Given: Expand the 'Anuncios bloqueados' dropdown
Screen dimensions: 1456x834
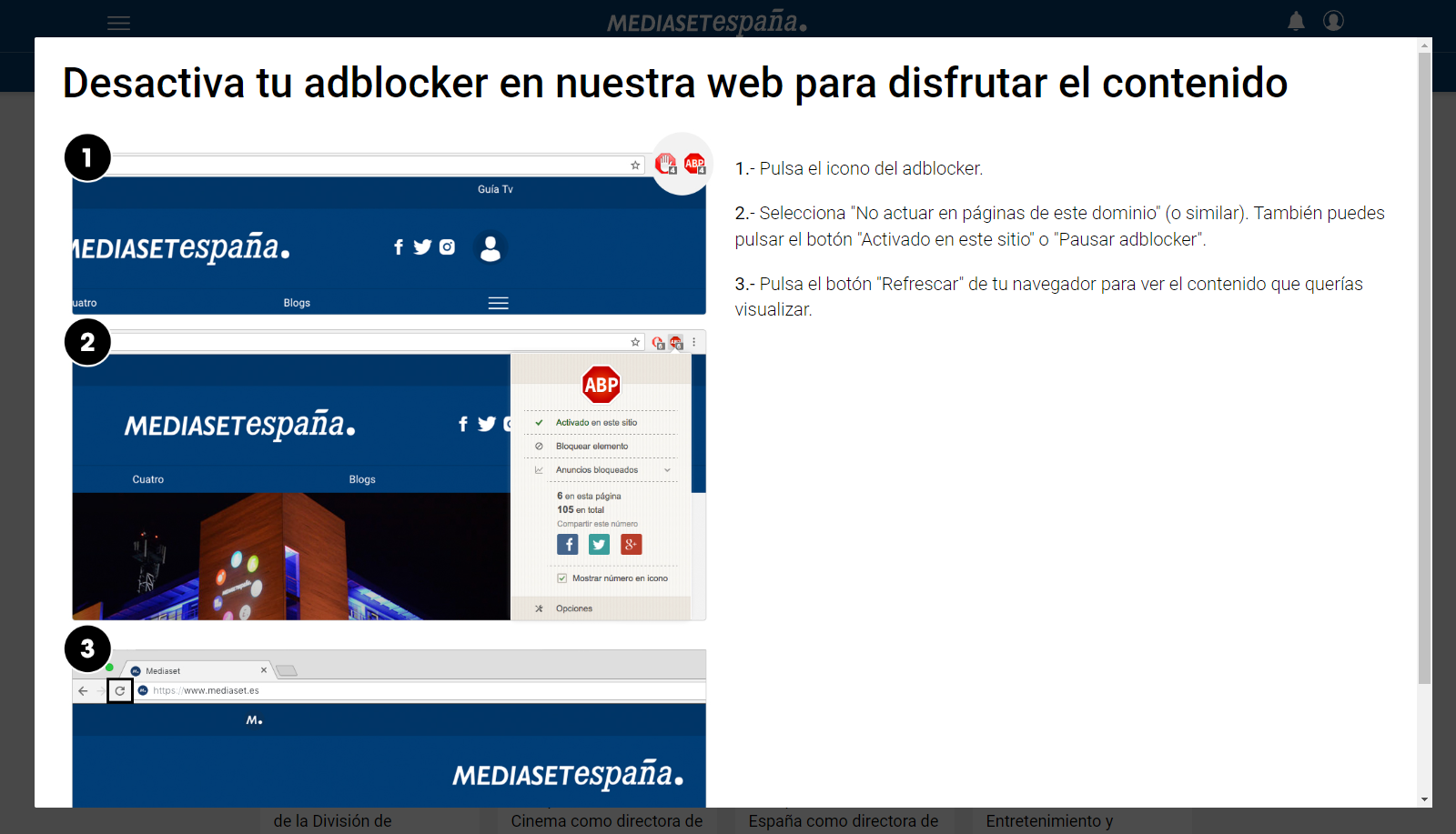Looking at the screenshot, I should coord(669,469).
